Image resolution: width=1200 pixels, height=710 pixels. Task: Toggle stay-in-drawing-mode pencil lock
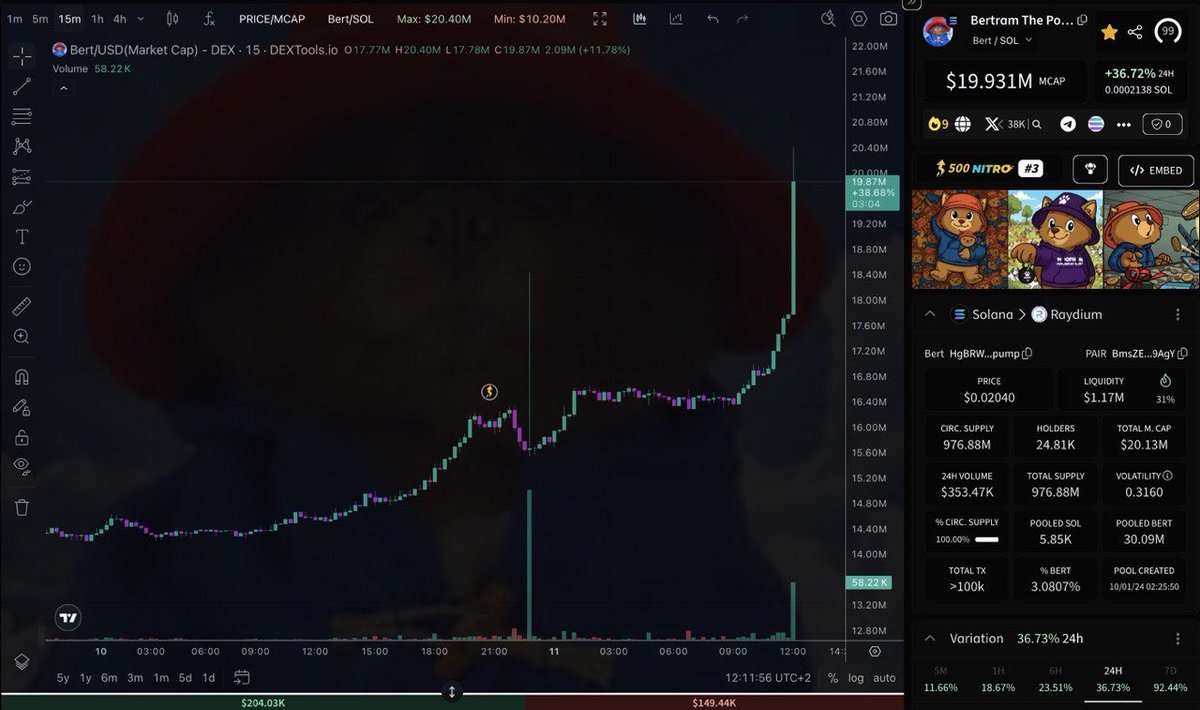coord(22,407)
